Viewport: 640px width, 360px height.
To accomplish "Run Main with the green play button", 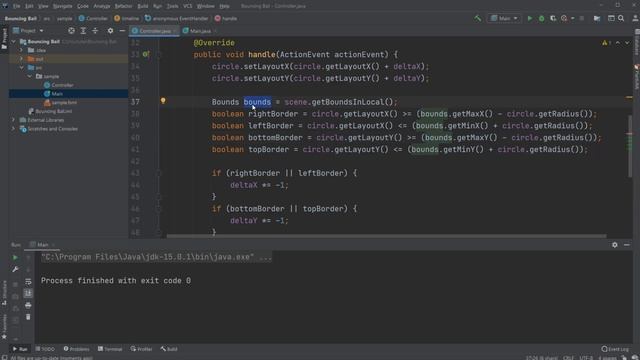I will [x=529, y=18].
